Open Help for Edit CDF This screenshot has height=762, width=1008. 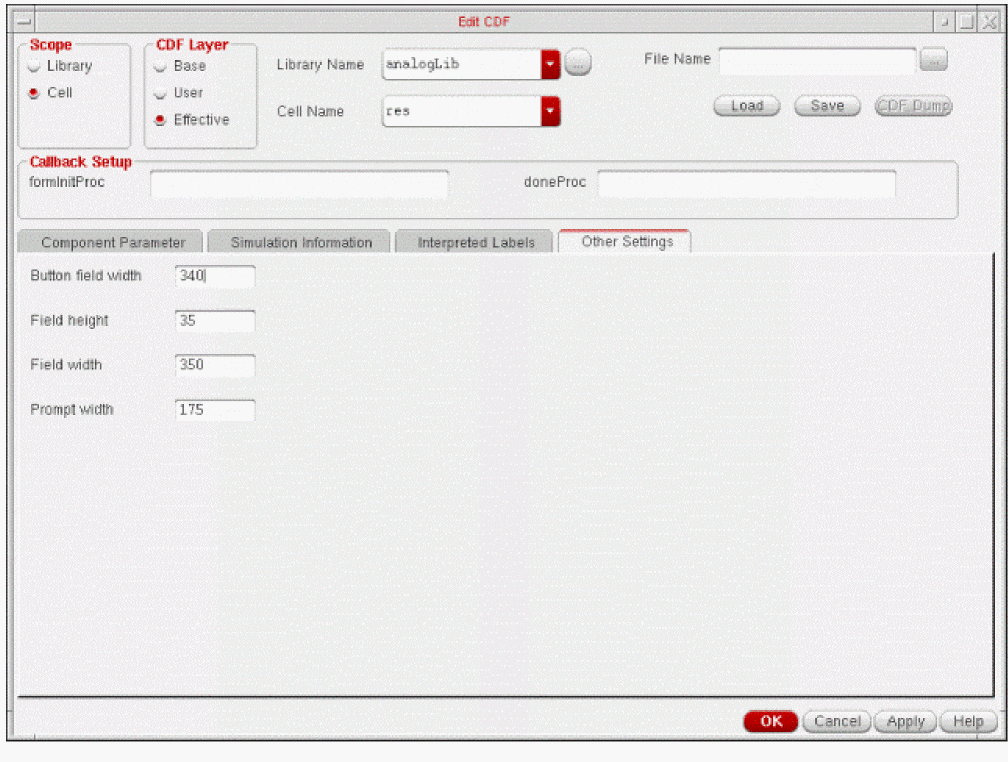point(968,721)
